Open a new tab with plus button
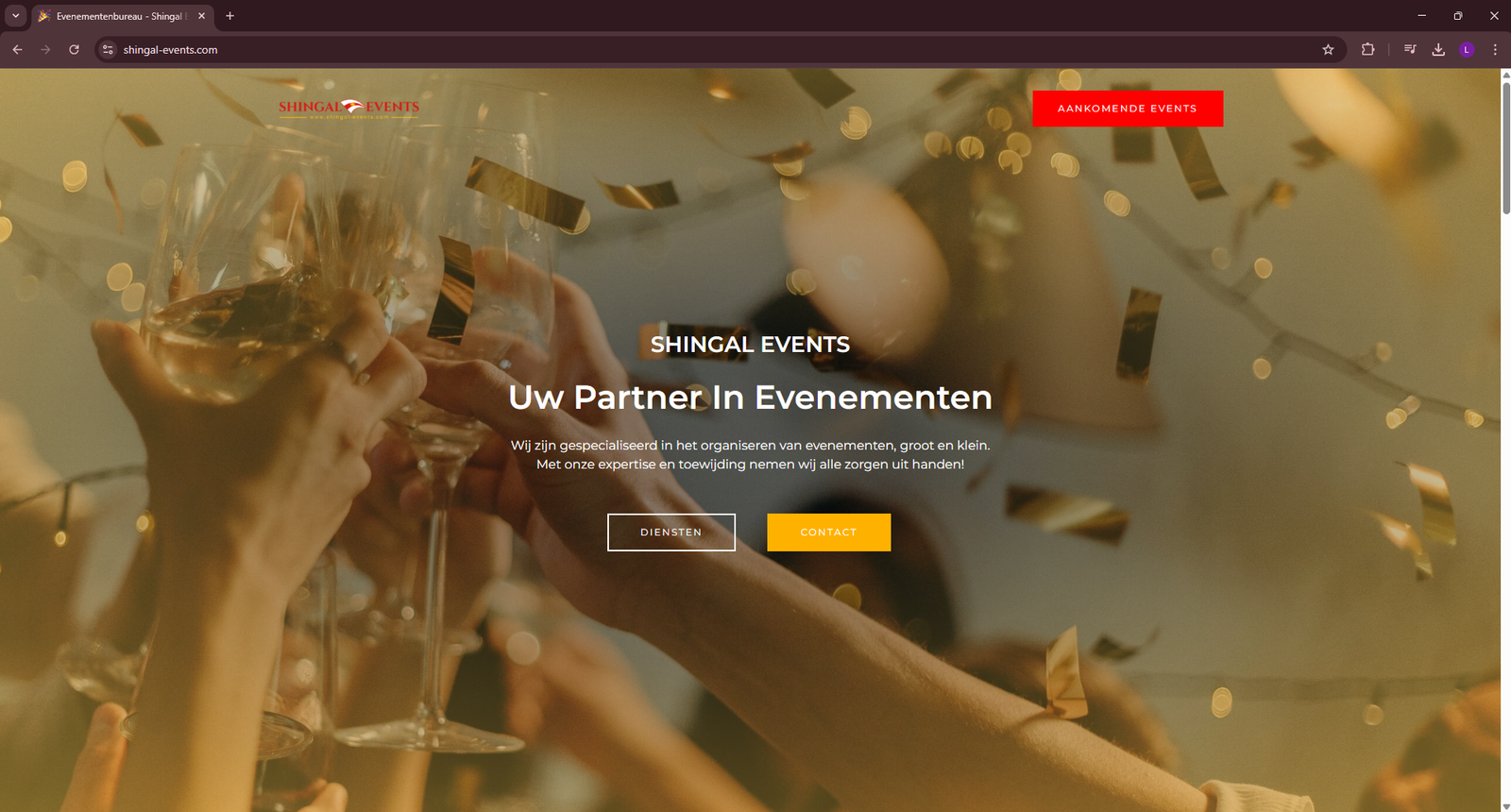 (229, 16)
